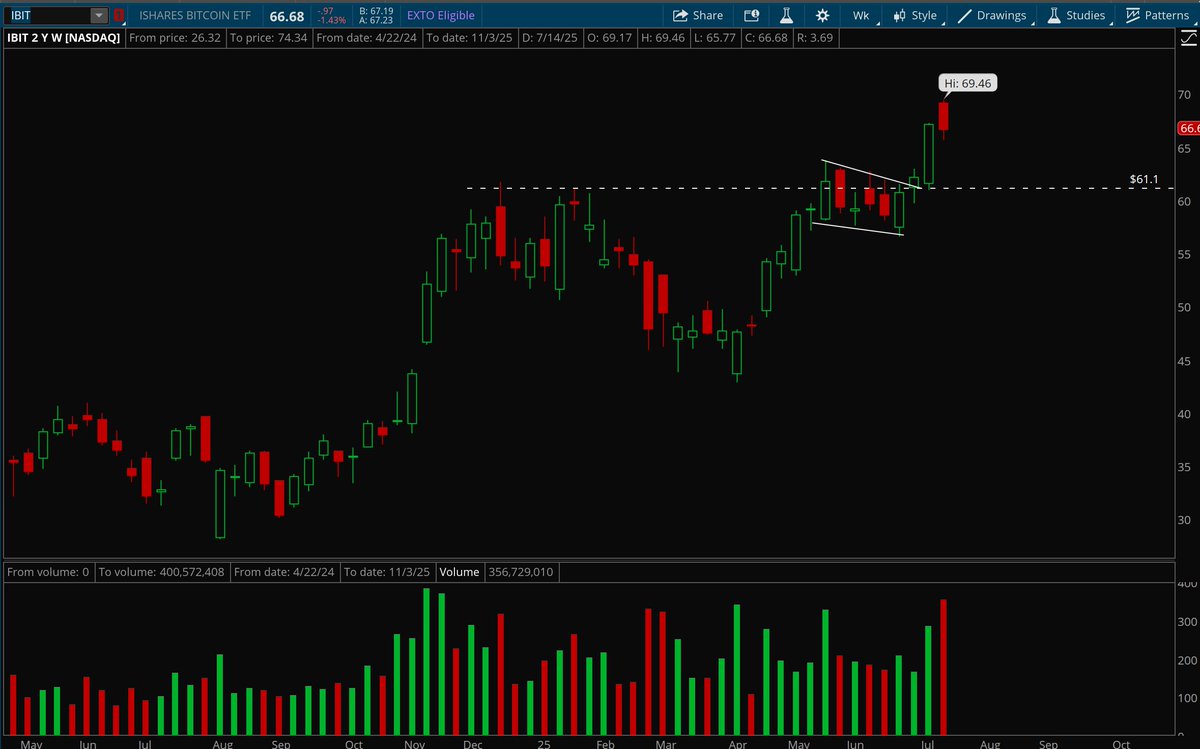
Task: Click the 70 price axis label
Action: click(x=1185, y=95)
